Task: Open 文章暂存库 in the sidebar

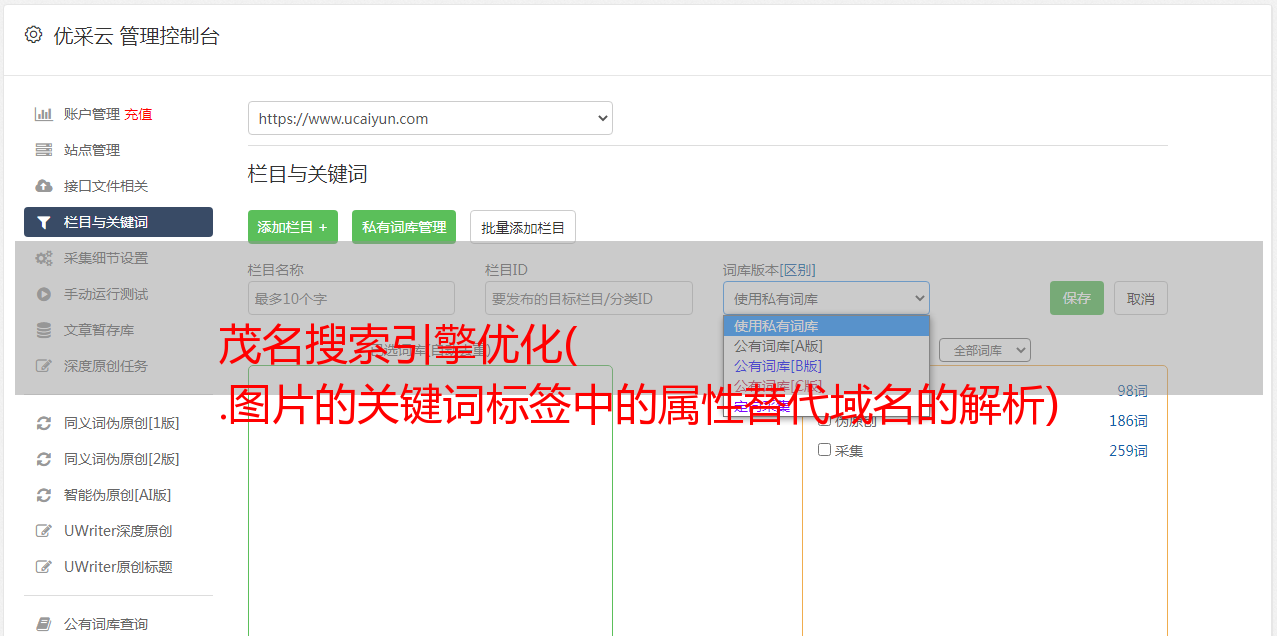Action: click(x=99, y=330)
